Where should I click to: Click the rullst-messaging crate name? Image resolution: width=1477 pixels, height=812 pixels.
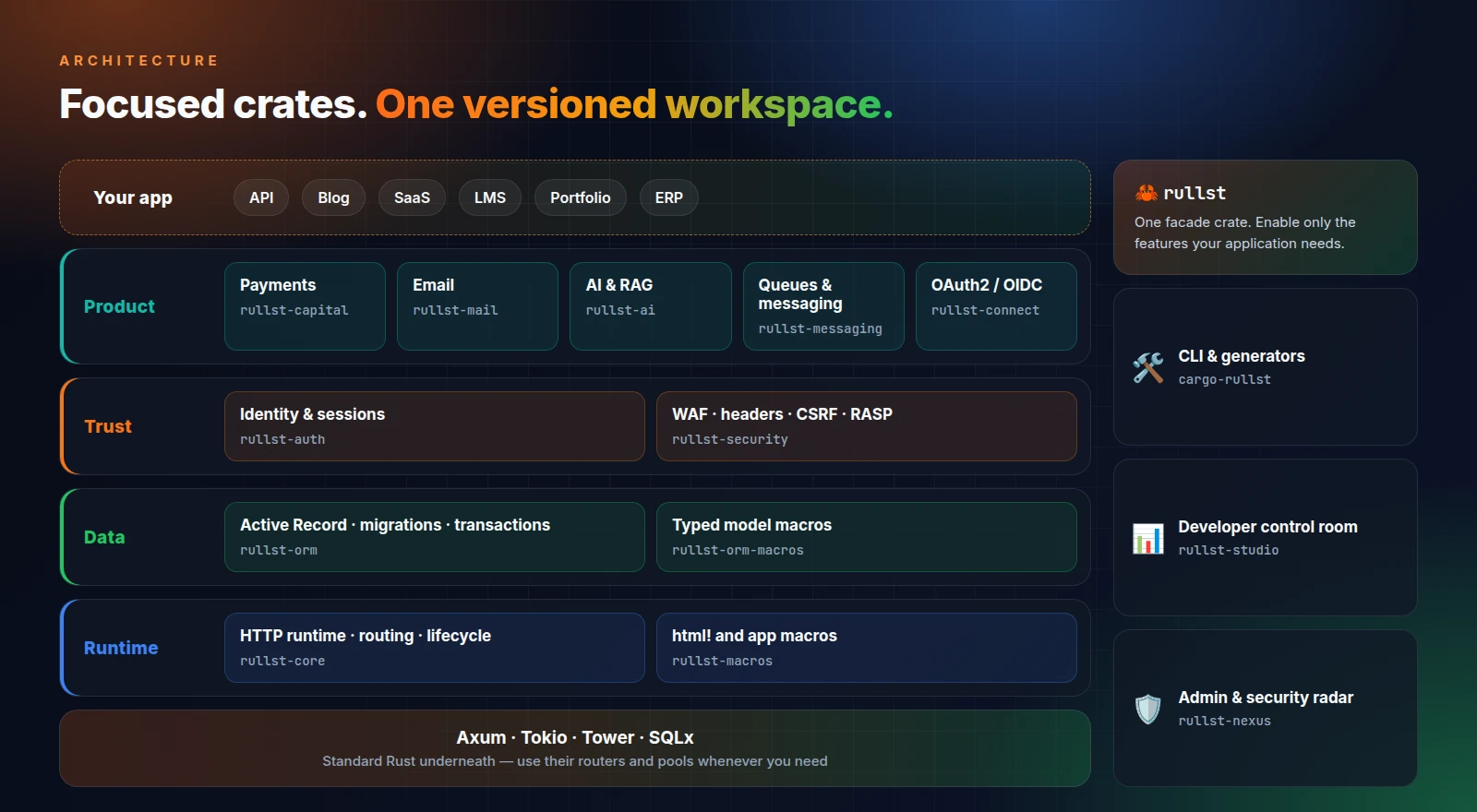point(821,328)
